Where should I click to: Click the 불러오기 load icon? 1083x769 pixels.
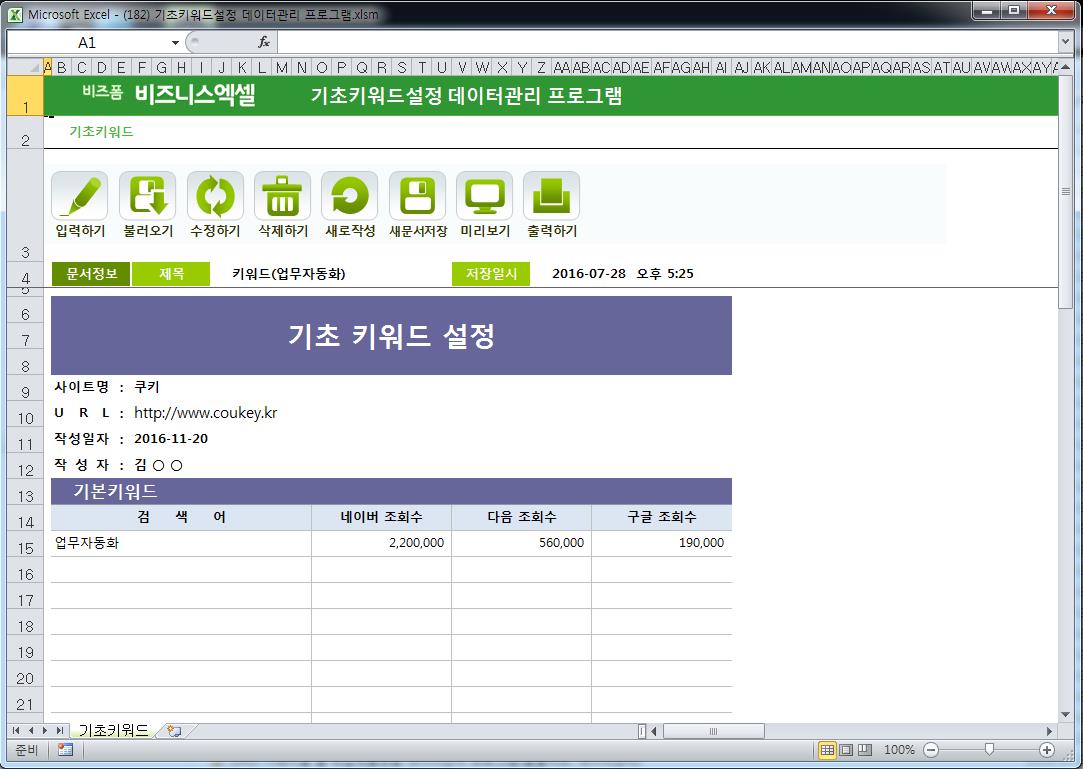(147, 196)
